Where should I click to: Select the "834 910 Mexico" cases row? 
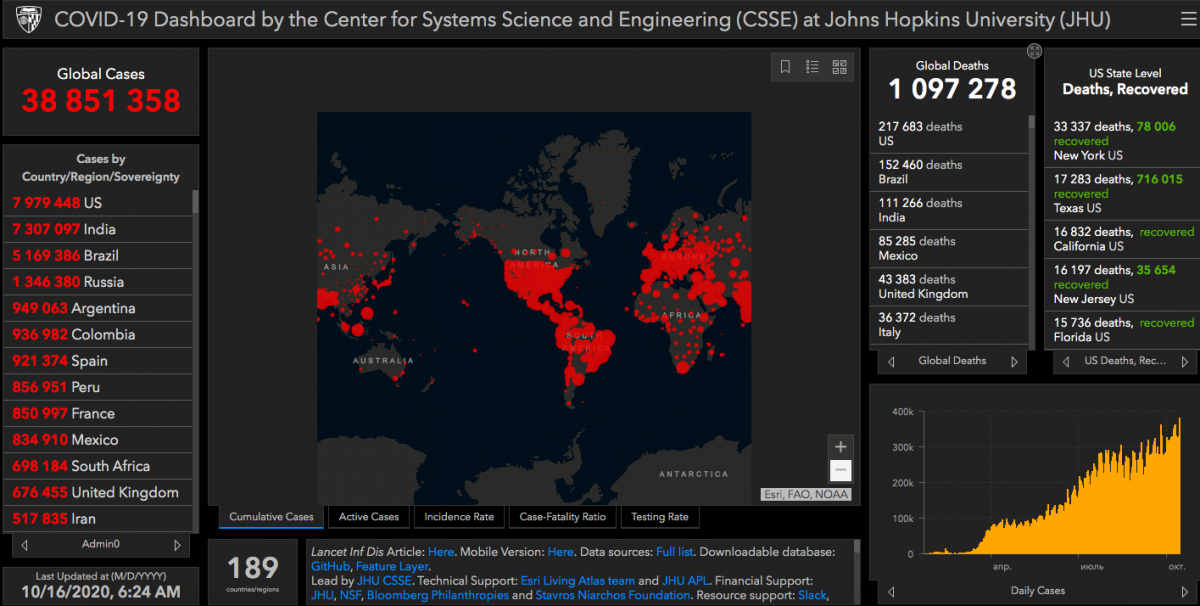(98, 440)
